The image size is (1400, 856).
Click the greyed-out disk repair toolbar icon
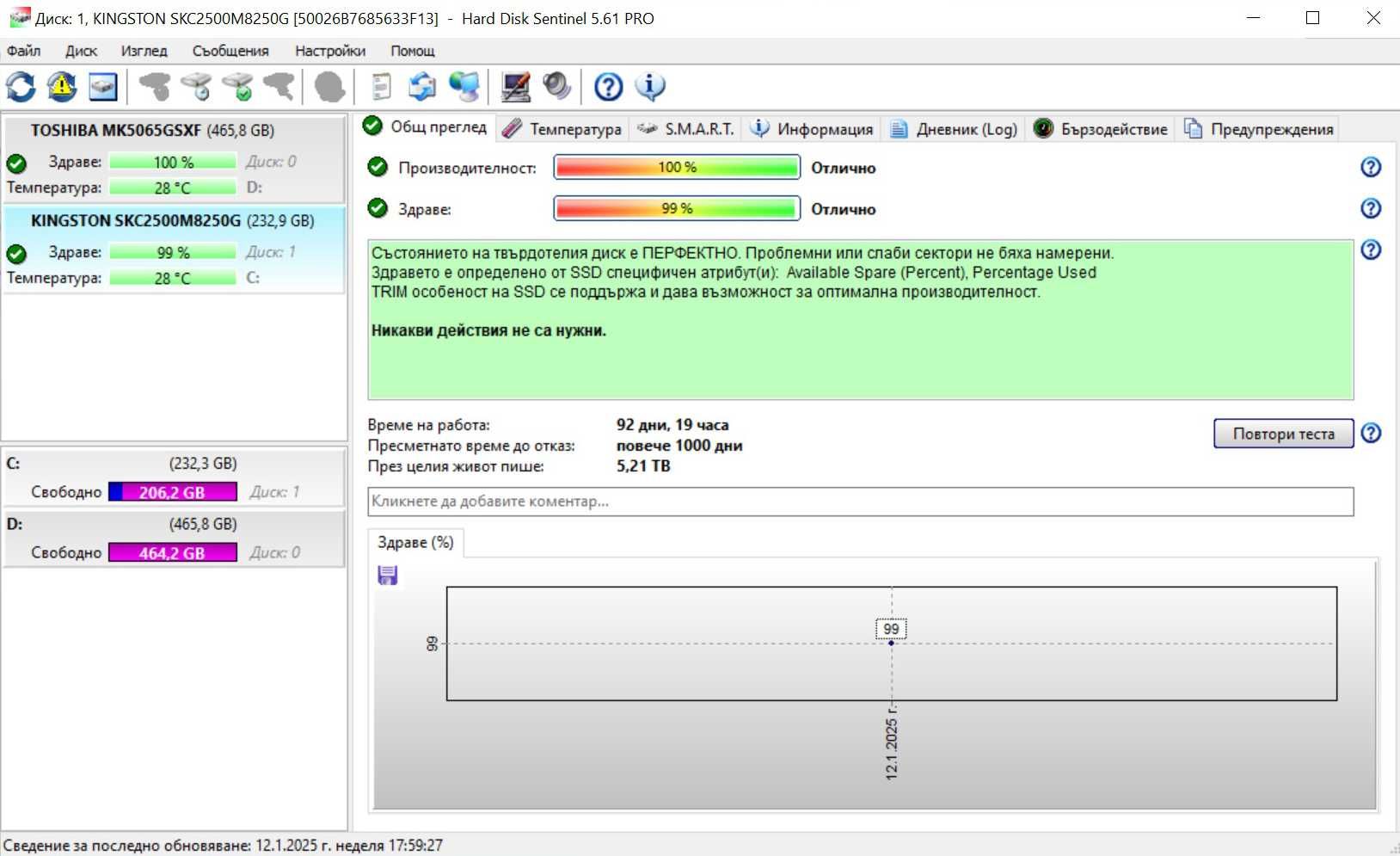pos(279,86)
